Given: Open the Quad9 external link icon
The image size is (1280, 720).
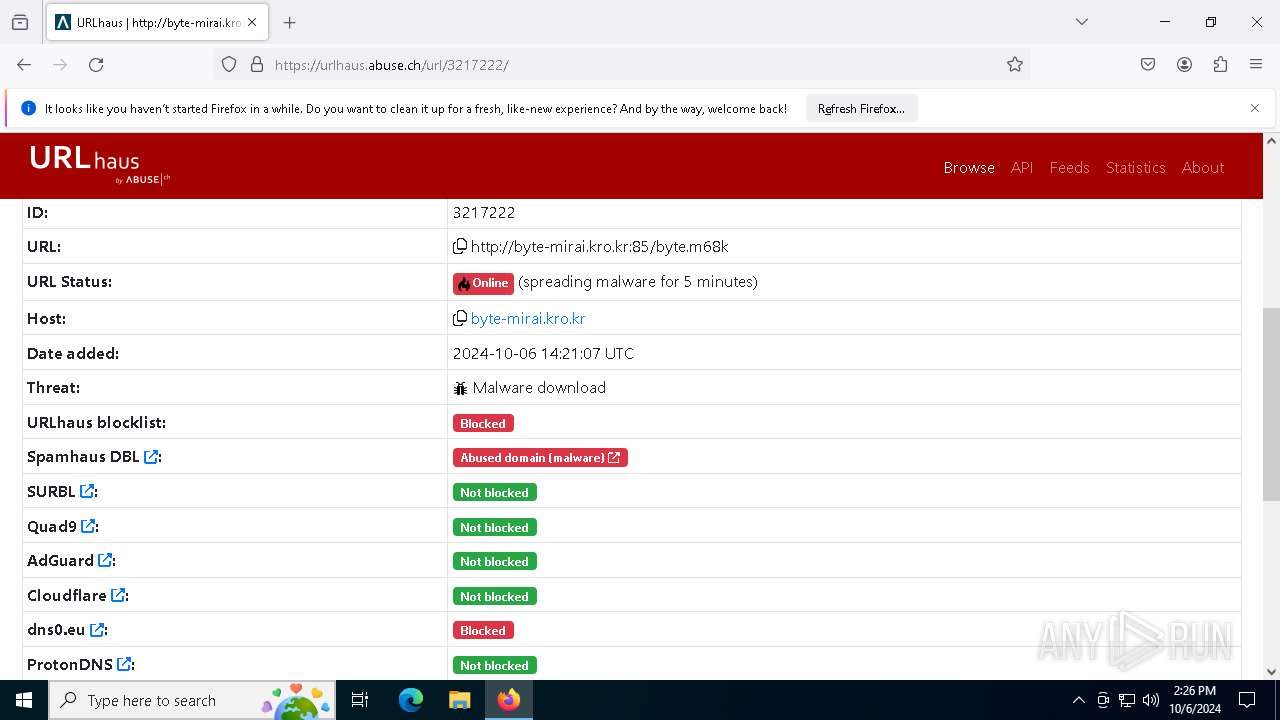Looking at the screenshot, I should (x=88, y=526).
